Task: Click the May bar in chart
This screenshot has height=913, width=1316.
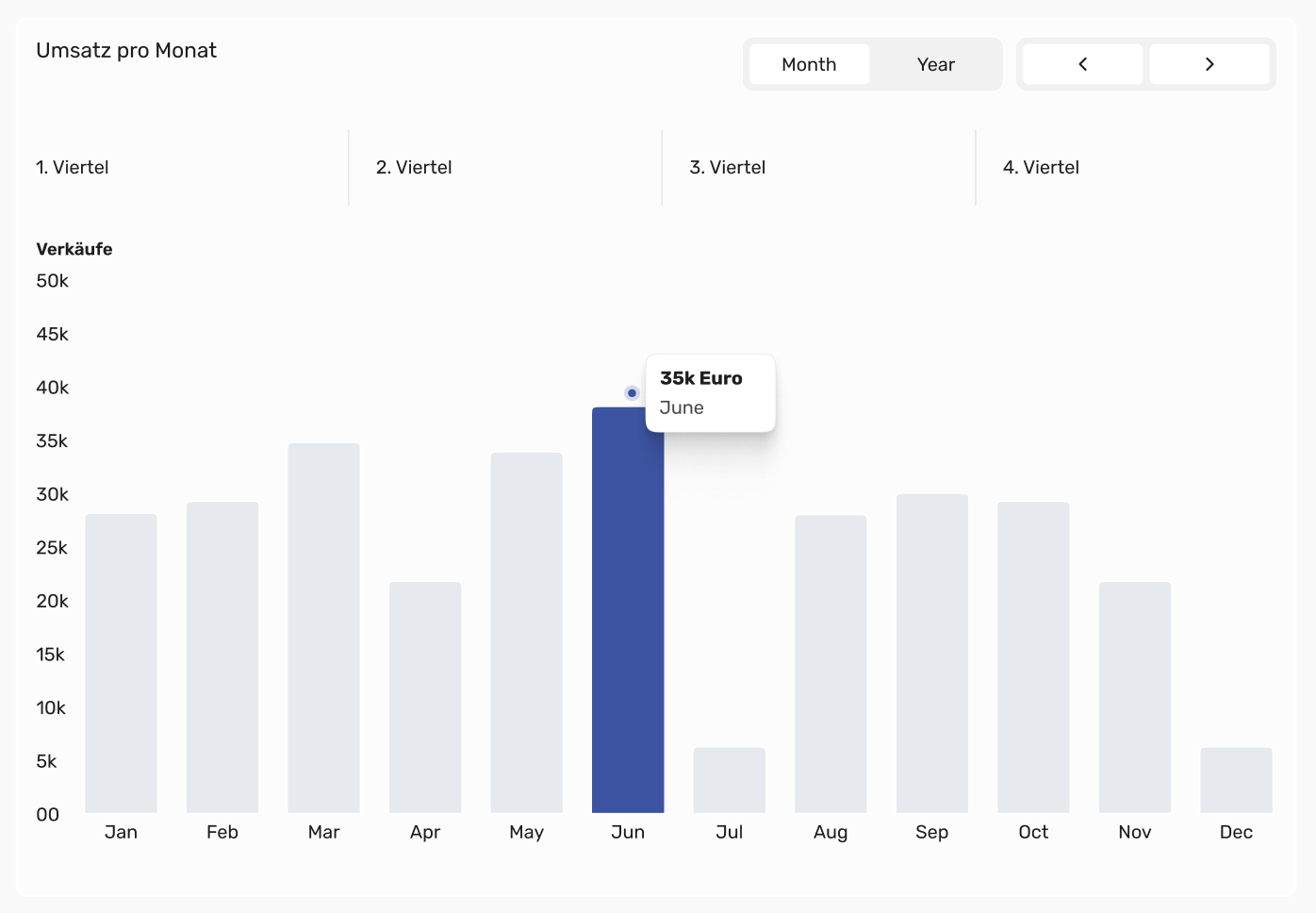Action: pyautogui.click(x=526, y=633)
